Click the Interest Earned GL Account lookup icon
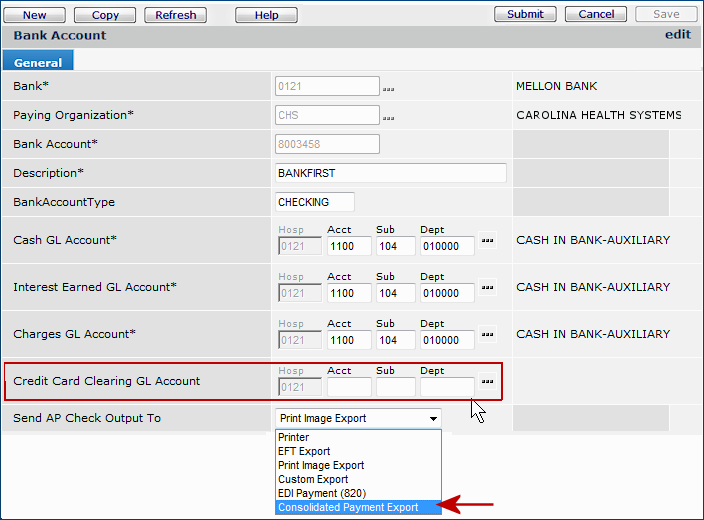This screenshot has height=520, width=704. pyautogui.click(x=487, y=287)
